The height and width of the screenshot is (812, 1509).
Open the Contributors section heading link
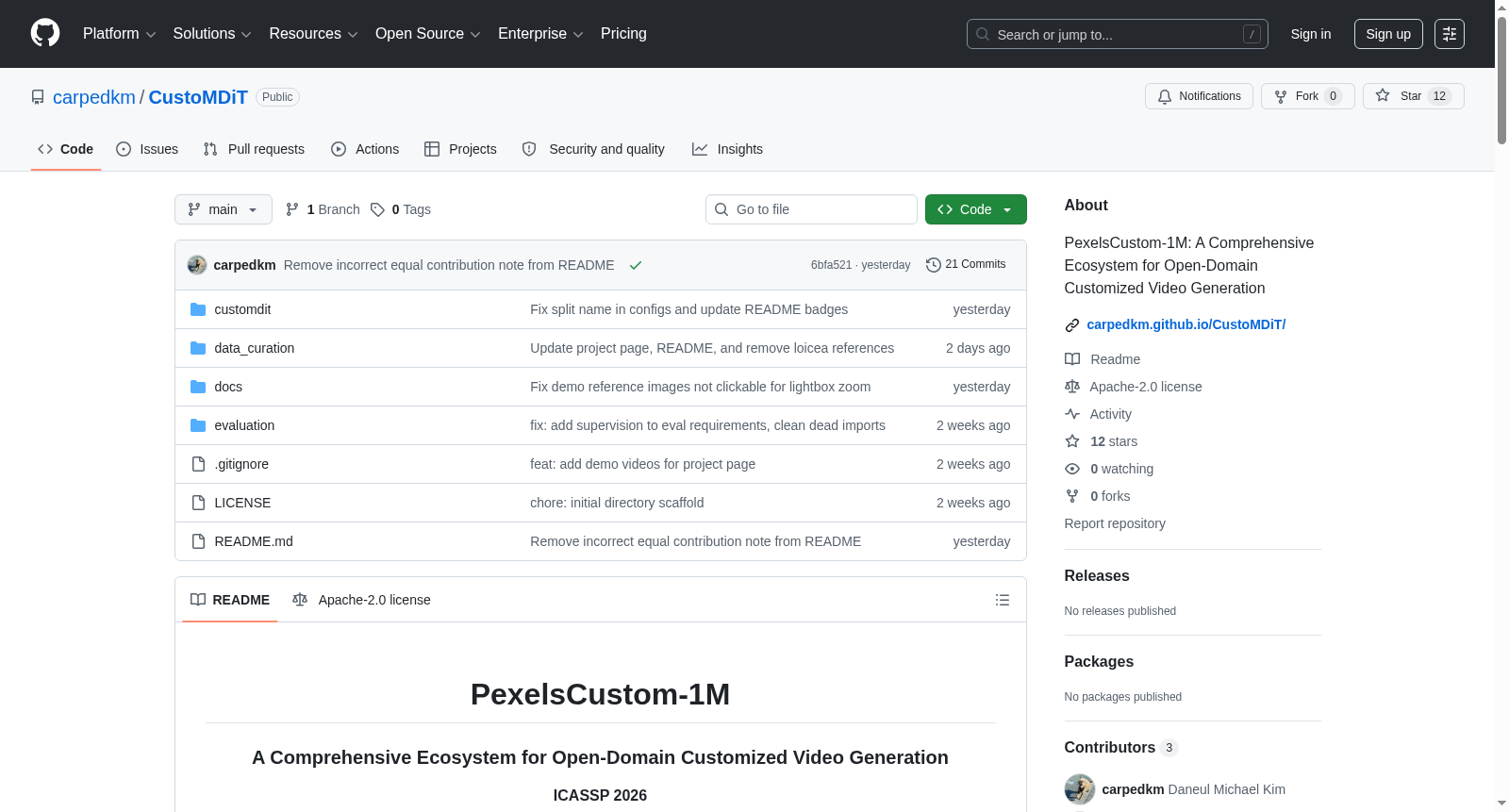pos(1121,748)
